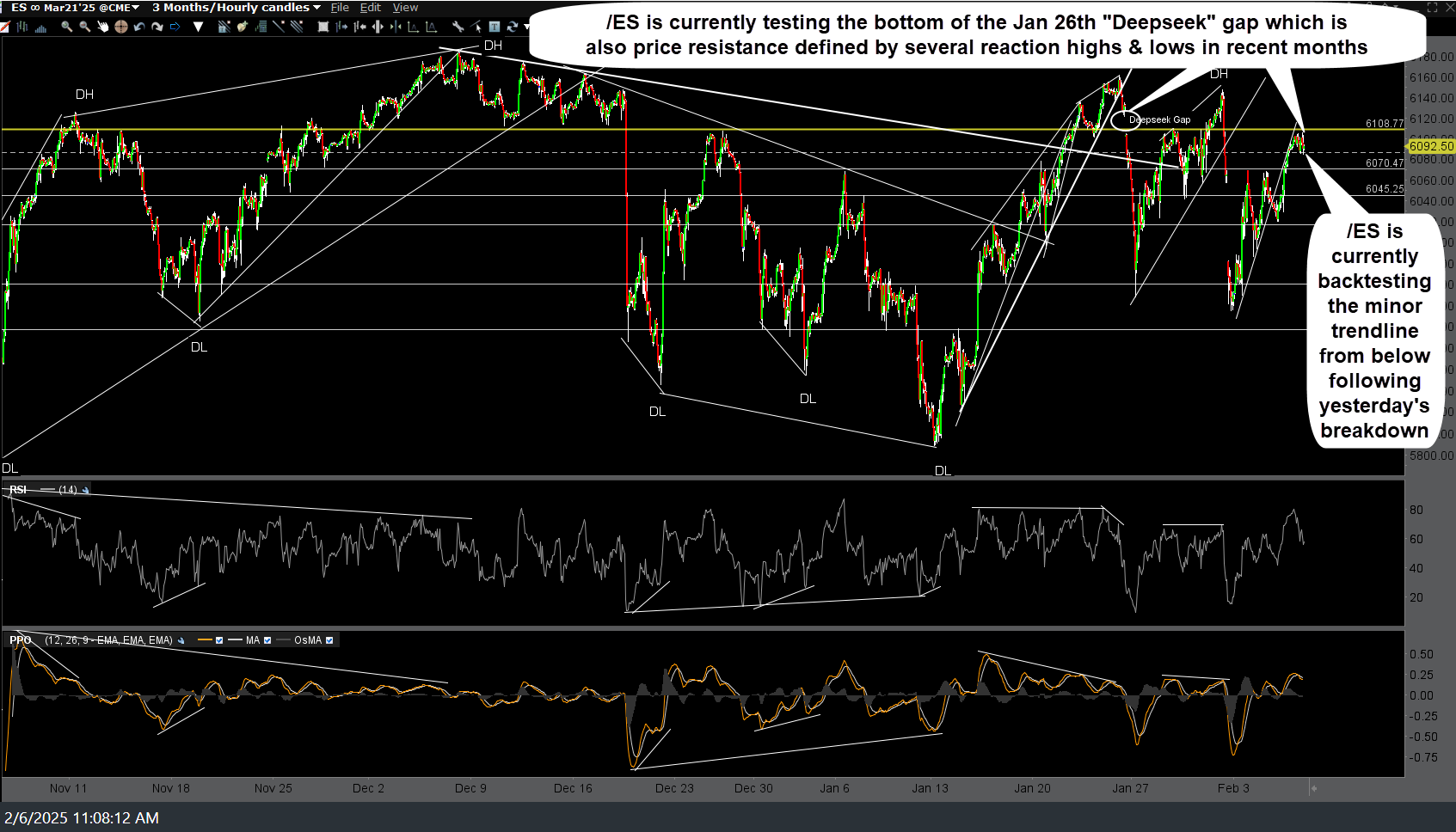The height and width of the screenshot is (832, 1456).
Task: Open the File menu
Action: point(339,7)
